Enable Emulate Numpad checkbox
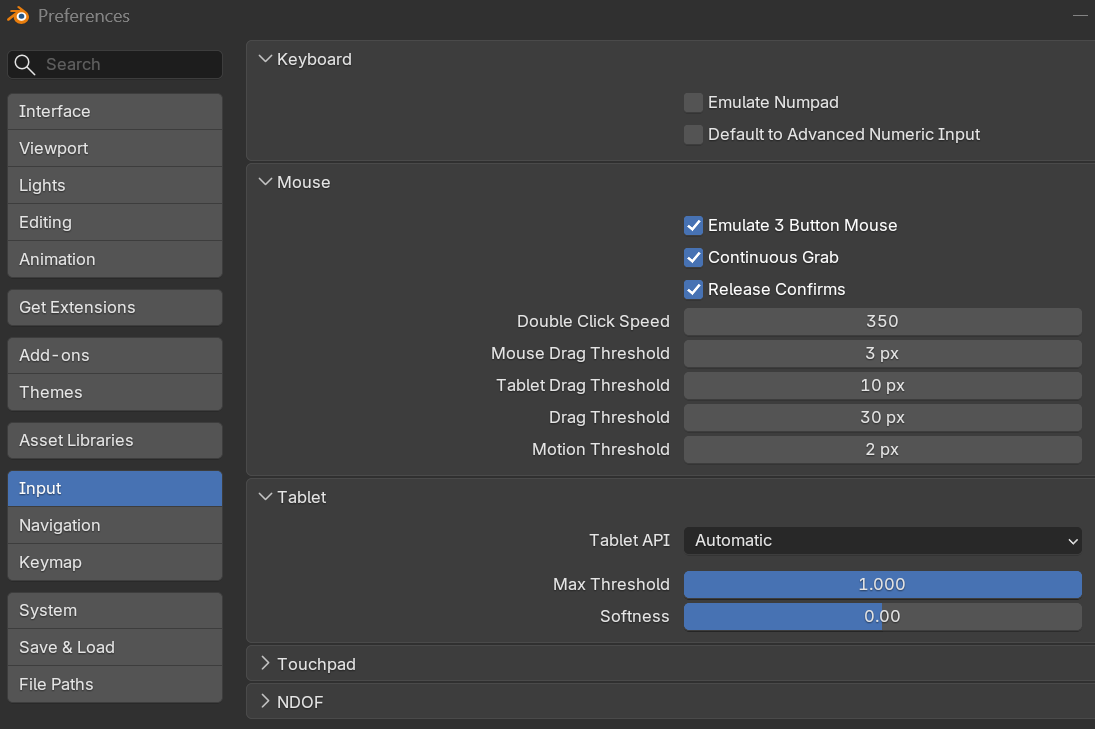Viewport: 1095px width, 729px height. (693, 103)
